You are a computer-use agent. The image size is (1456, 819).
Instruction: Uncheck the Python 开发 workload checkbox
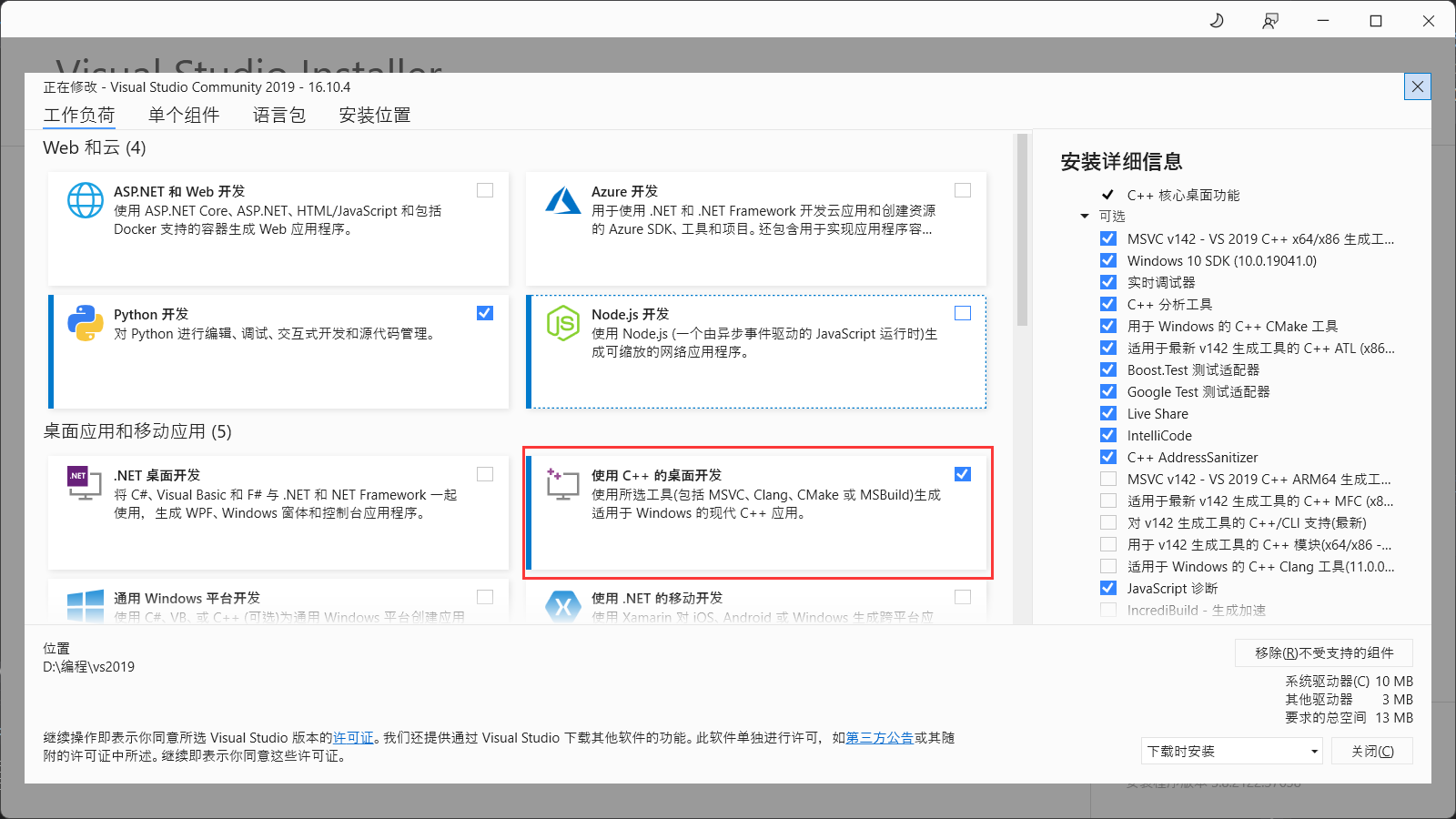485,313
